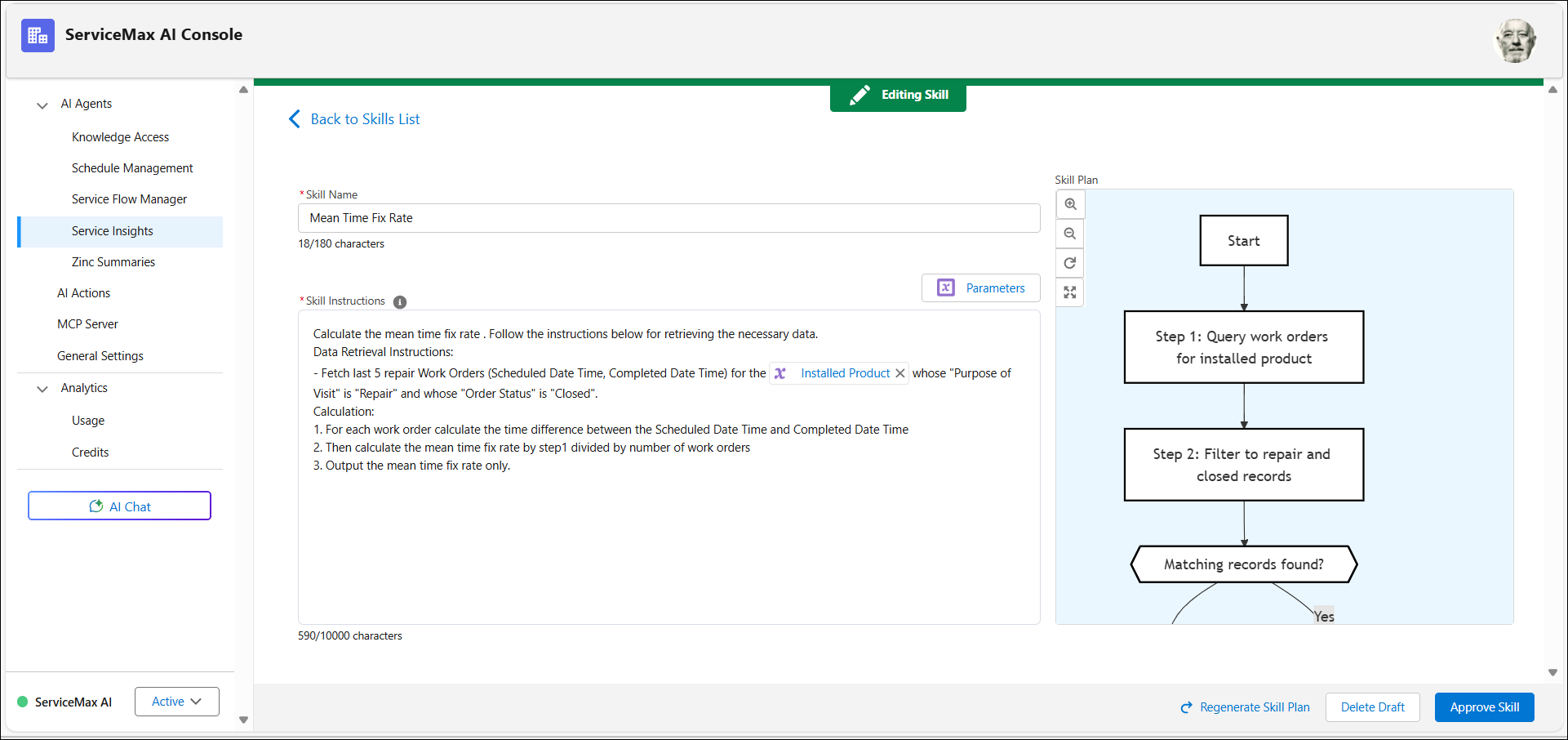The height and width of the screenshot is (740, 1568).
Task: Reset the Skill Plan view with refresh icon
Action: [1070, 263]
